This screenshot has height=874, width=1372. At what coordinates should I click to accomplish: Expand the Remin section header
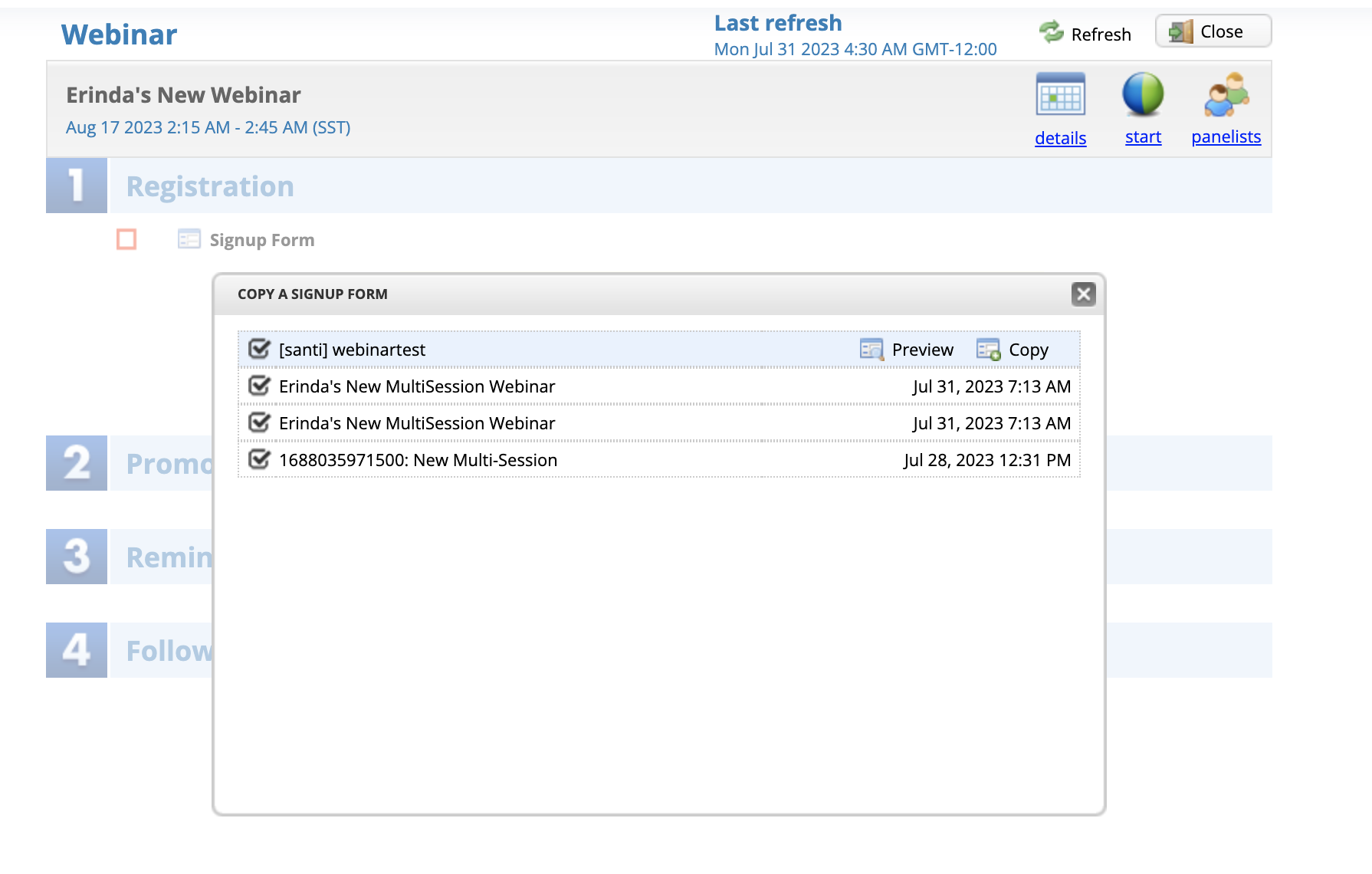point(169,557)
